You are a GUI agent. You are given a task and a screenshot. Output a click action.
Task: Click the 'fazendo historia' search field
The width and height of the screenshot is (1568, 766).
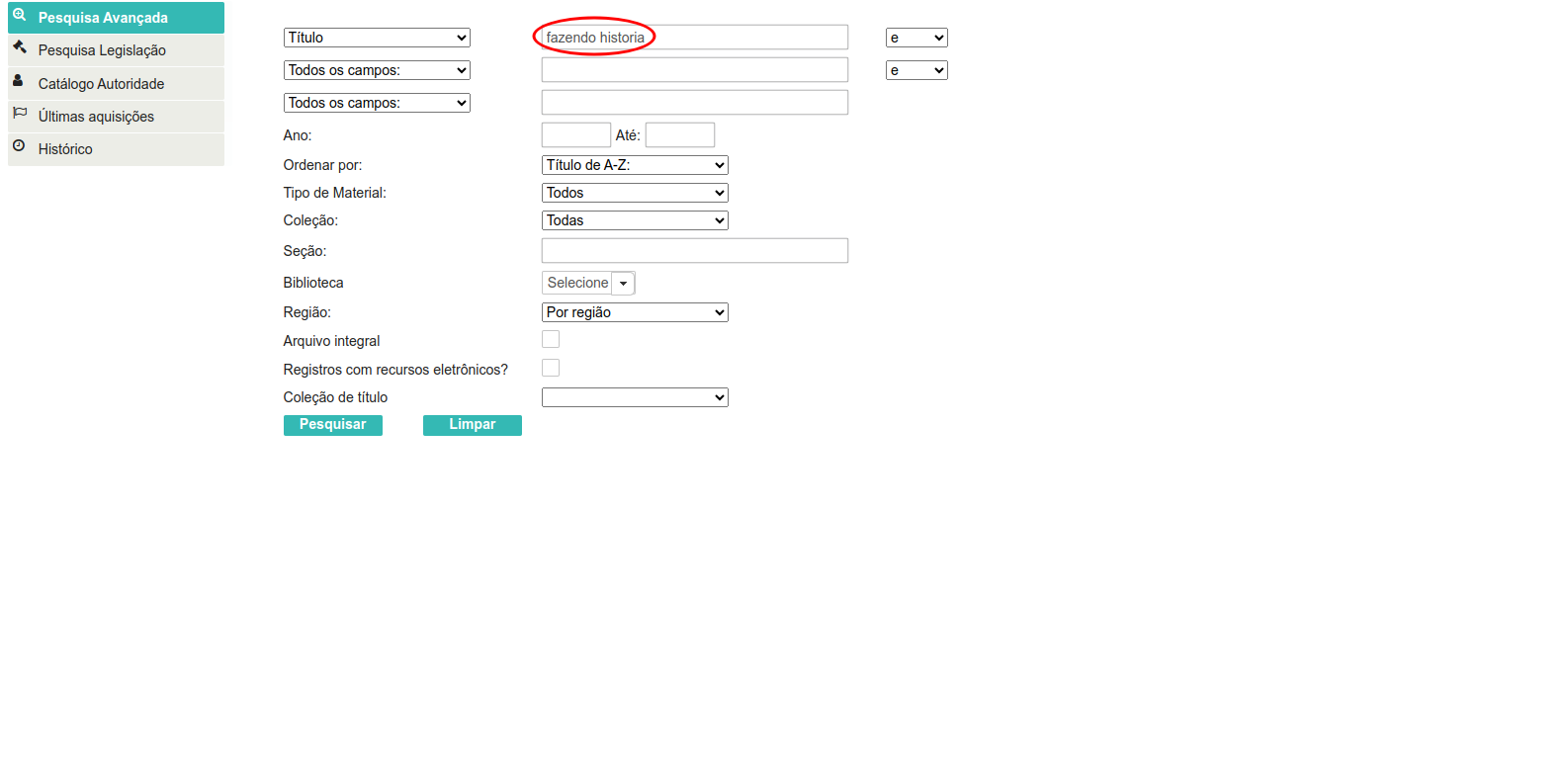click(x=694, y=38)
